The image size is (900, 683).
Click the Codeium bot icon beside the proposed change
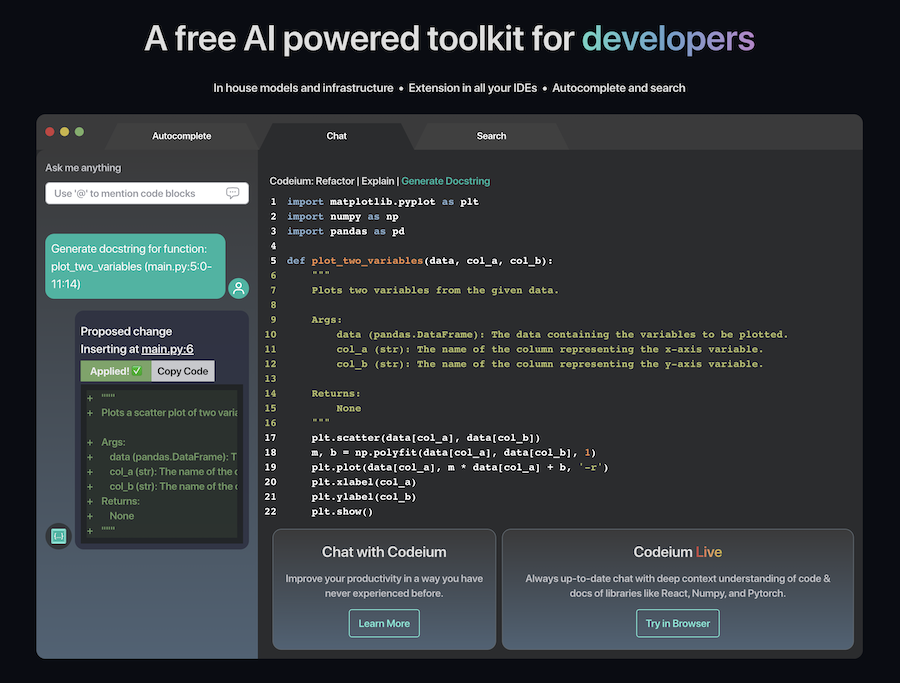tap(59, 536)
